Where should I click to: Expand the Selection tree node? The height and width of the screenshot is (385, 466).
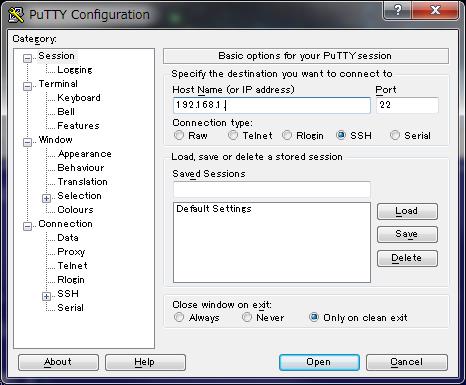pos(46,198)
